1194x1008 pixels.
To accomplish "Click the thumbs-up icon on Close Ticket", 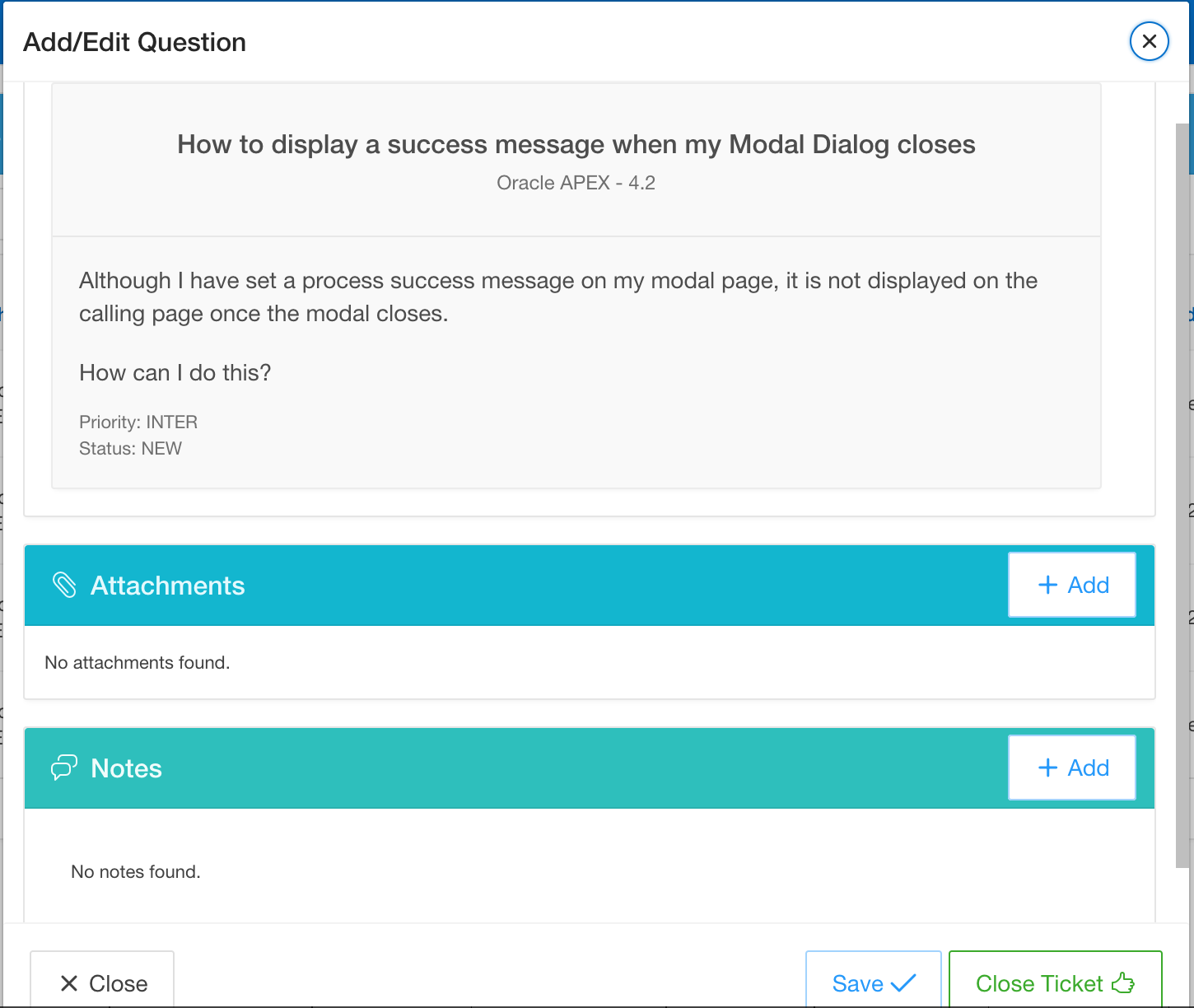I will pos(1123,982).
